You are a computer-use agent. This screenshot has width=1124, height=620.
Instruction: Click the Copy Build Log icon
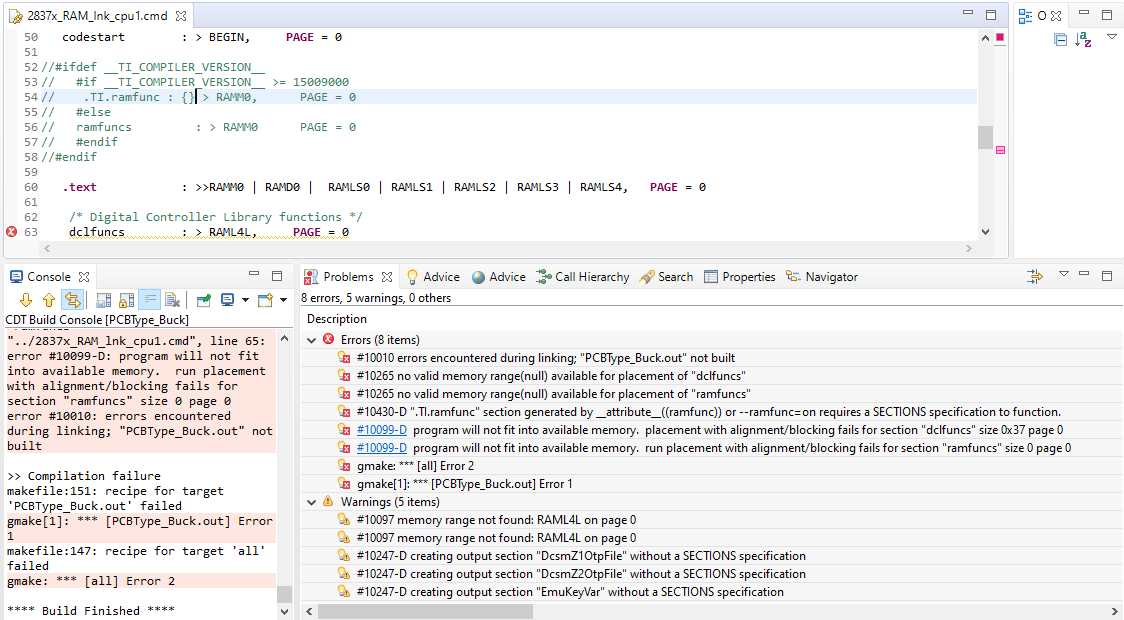[104, 300]
